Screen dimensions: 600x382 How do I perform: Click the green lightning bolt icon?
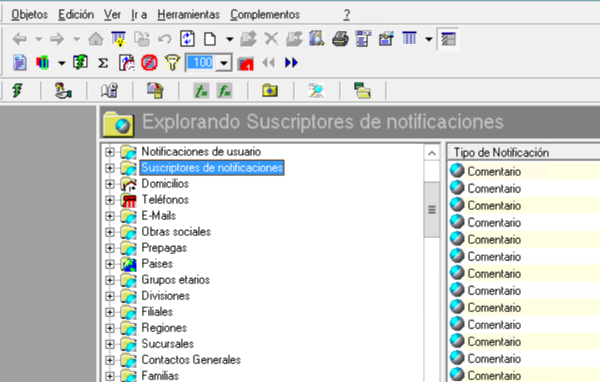pos(17,91)
